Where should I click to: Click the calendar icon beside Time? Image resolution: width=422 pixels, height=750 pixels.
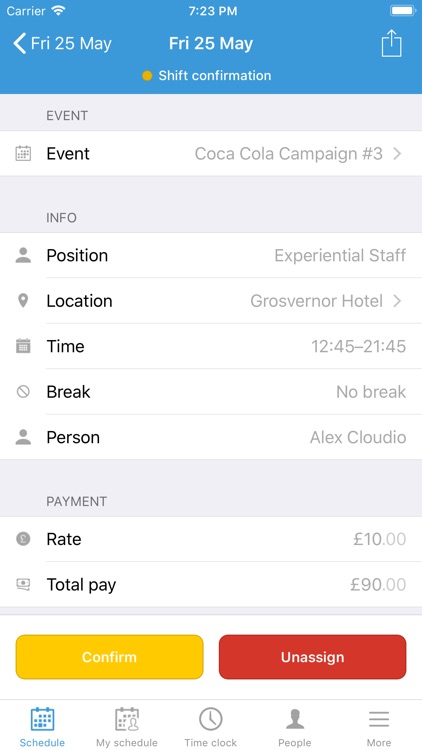(23, 346)
